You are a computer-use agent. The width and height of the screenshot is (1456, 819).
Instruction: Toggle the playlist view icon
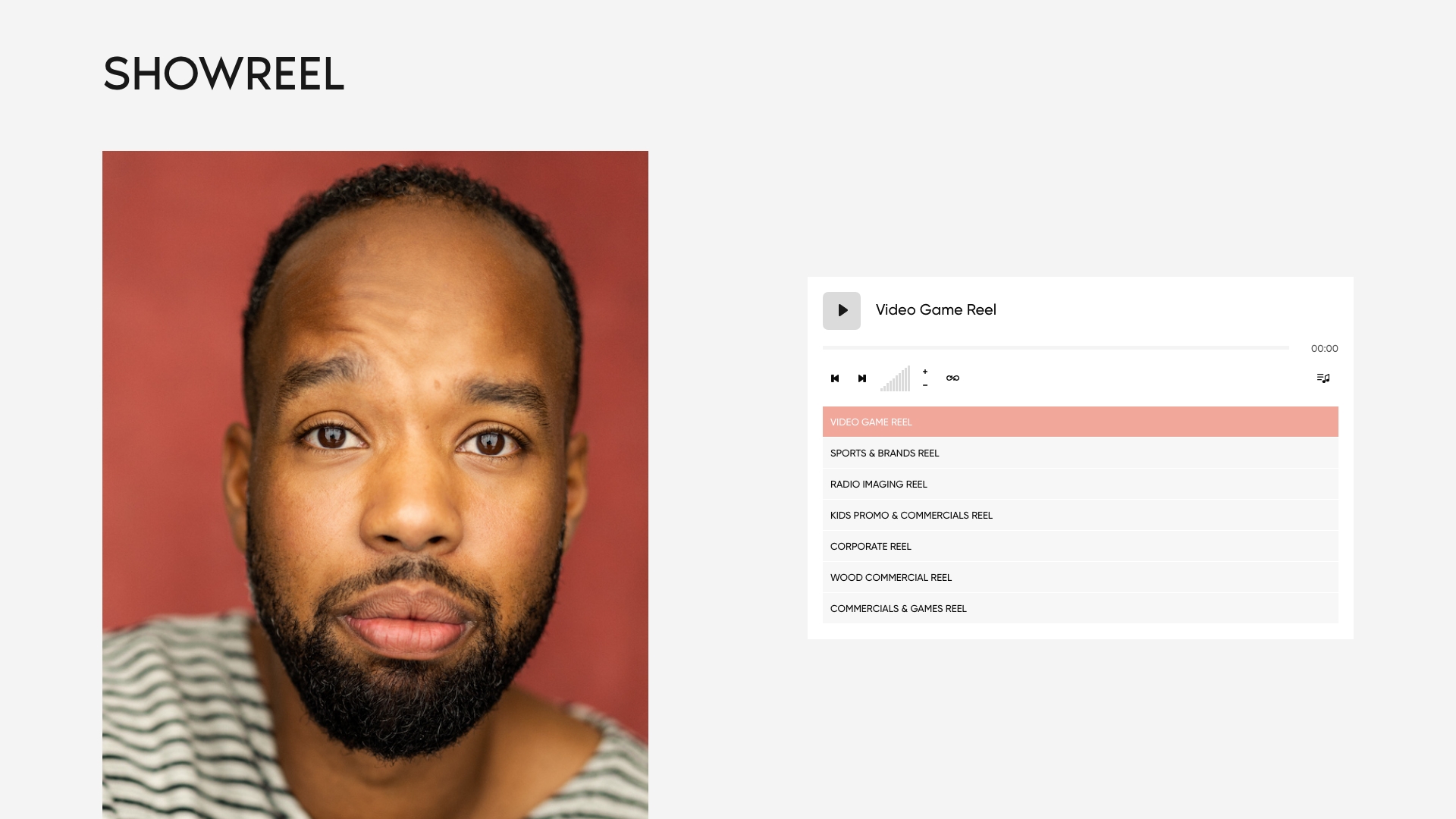click(1323, 378)
